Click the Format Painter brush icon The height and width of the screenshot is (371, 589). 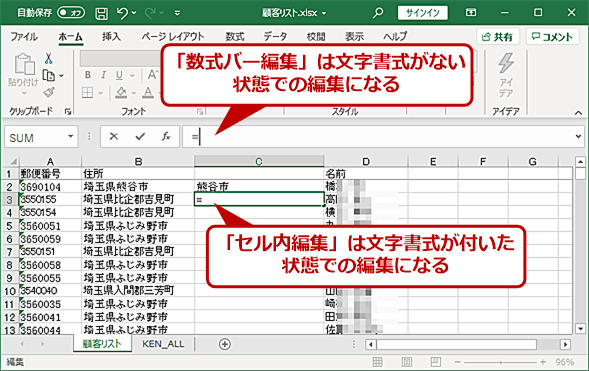click(x=49, y=92)
